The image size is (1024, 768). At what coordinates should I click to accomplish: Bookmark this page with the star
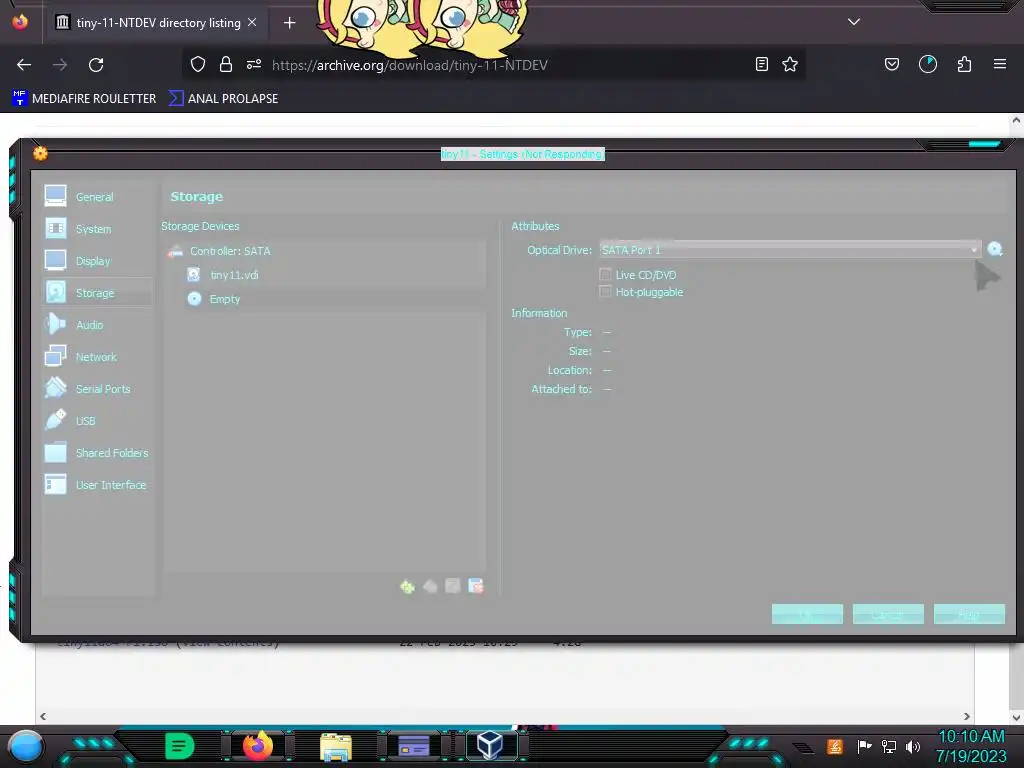click(x=790, y=64)
